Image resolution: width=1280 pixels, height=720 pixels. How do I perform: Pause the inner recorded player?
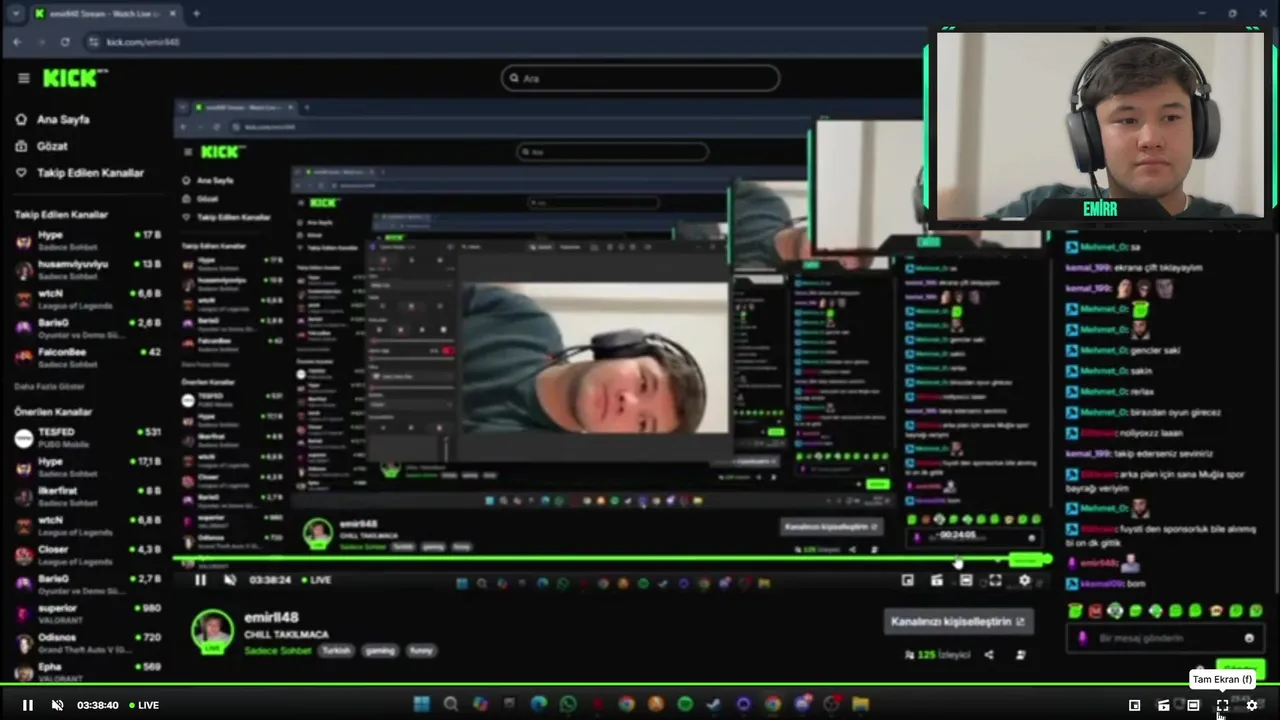[200, 580]
